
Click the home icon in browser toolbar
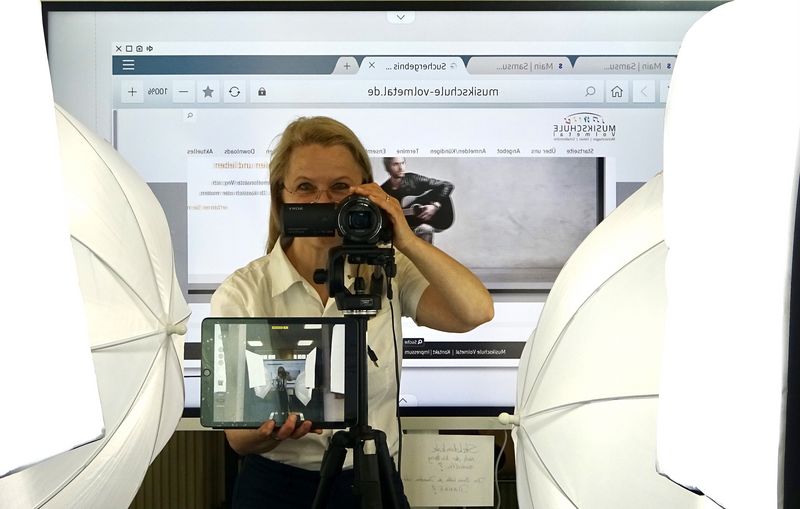[x=617, y=92]
